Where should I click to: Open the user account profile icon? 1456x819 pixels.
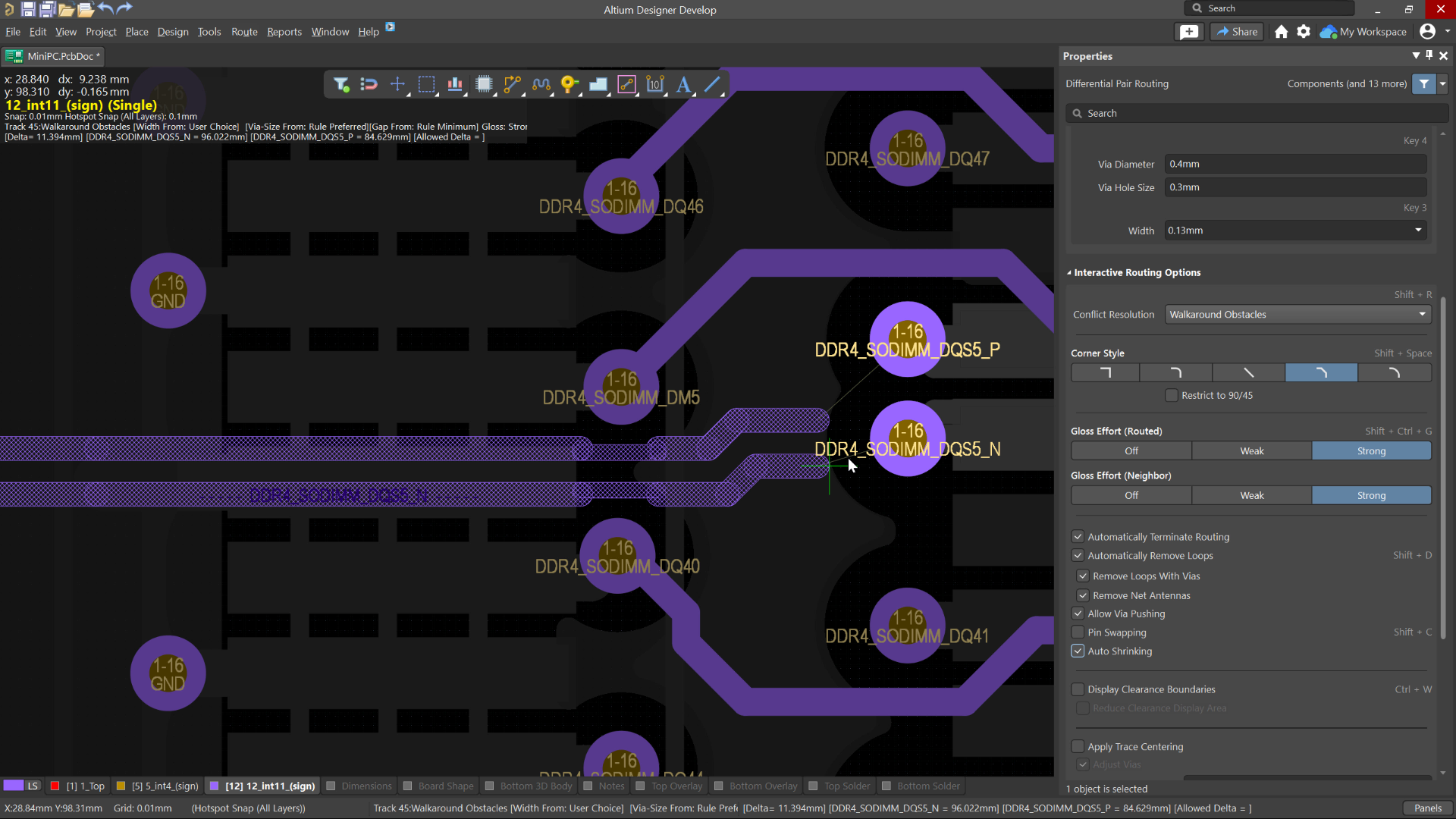[1427, 31]
